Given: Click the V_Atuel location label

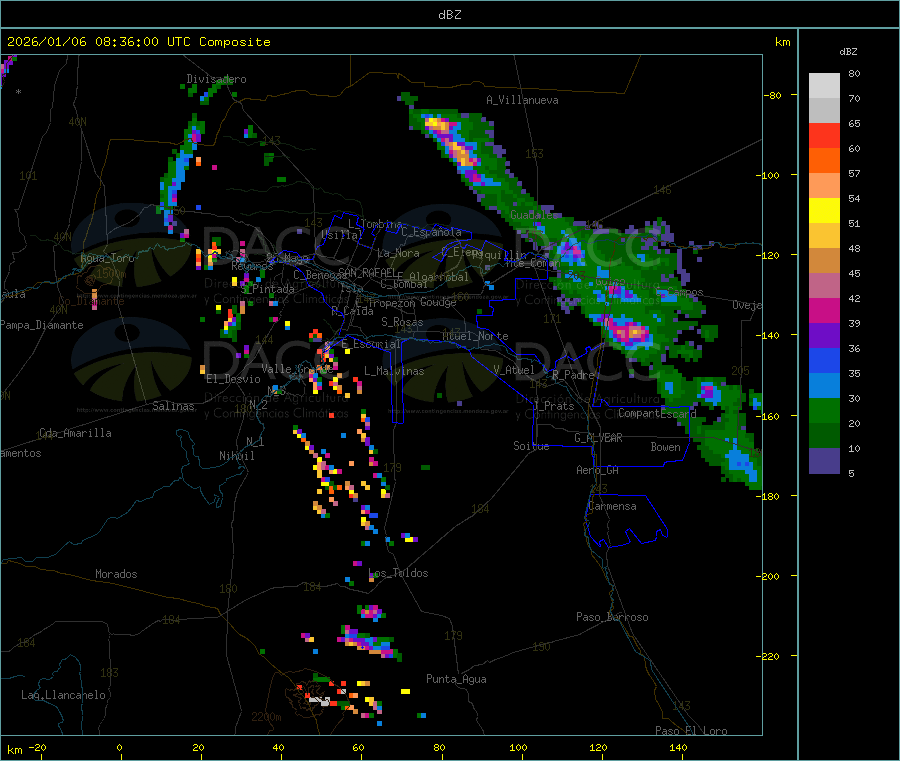Looking at the screenshot, I should click(x=514, y=370).
